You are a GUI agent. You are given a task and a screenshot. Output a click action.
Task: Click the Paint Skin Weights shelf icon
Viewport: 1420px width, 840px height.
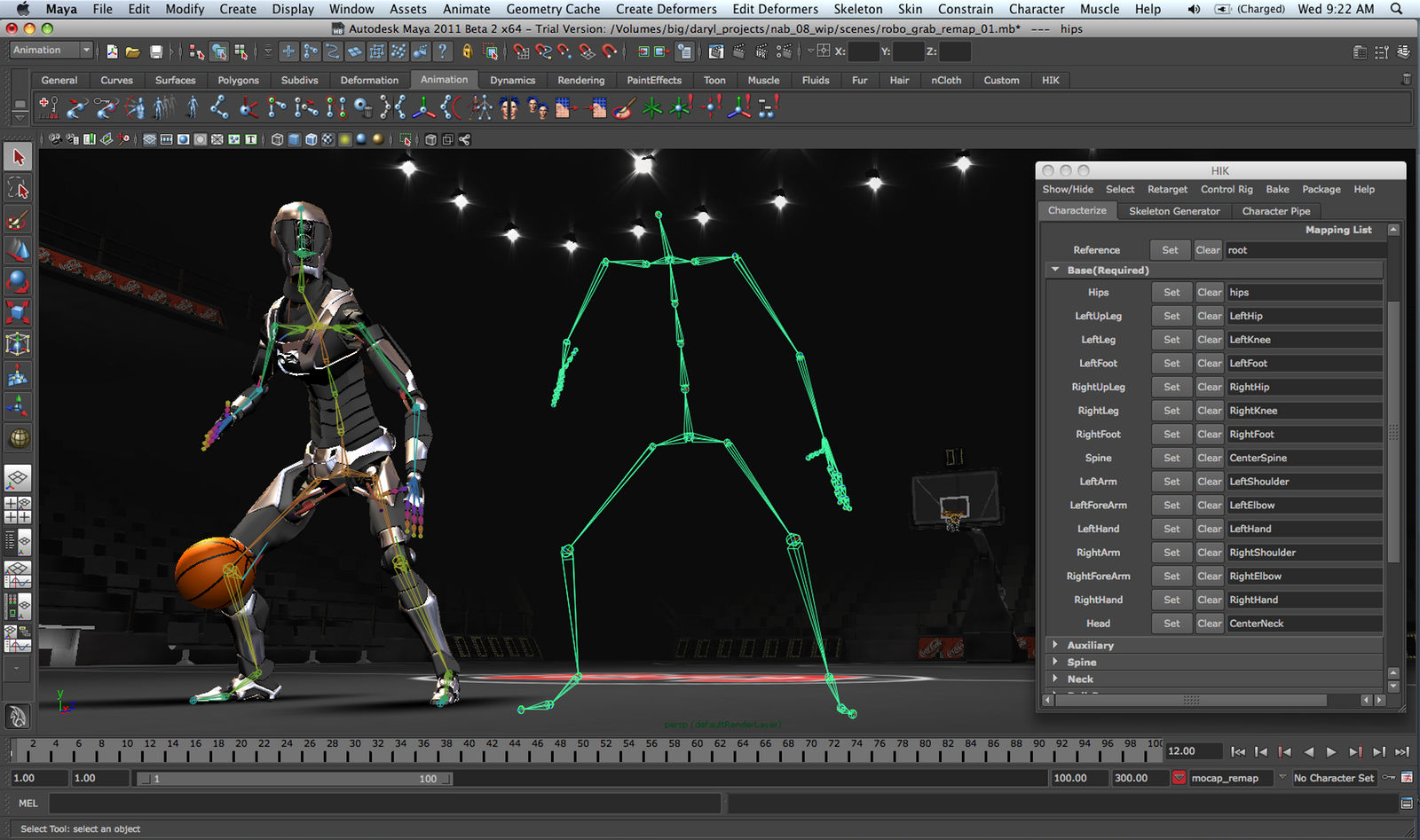pyautogui.click(x=623, y=108)
